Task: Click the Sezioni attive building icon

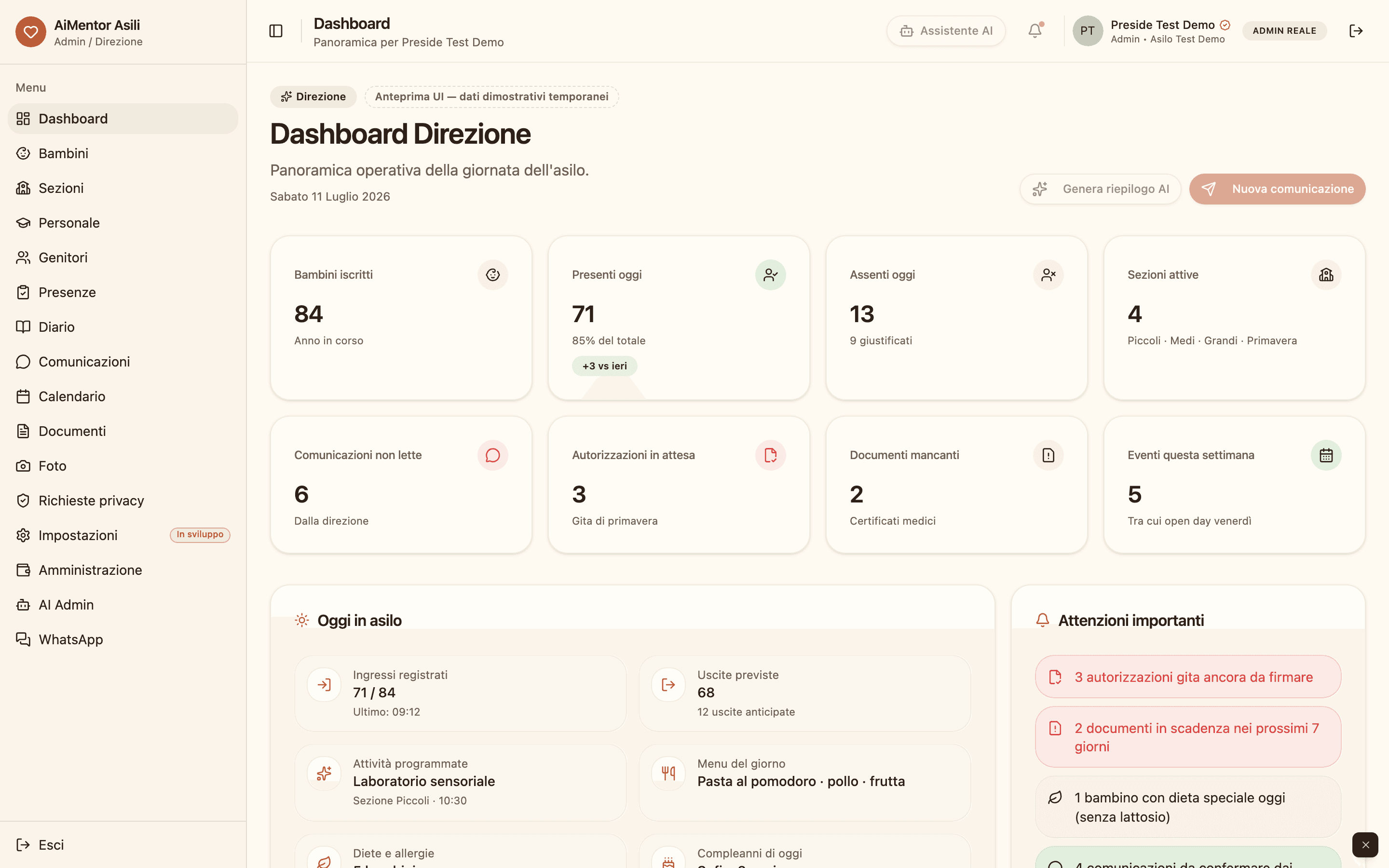Action: tap(1326, 275)
